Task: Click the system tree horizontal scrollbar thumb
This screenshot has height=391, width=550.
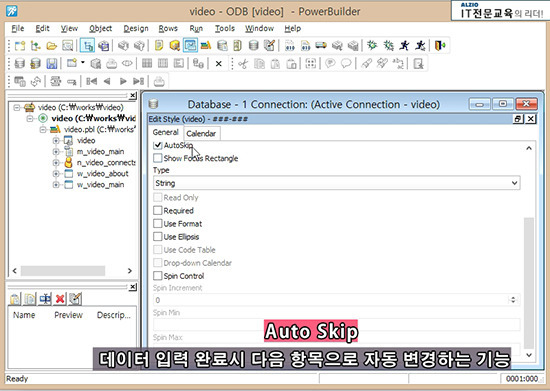Action: tap(63, 271)
